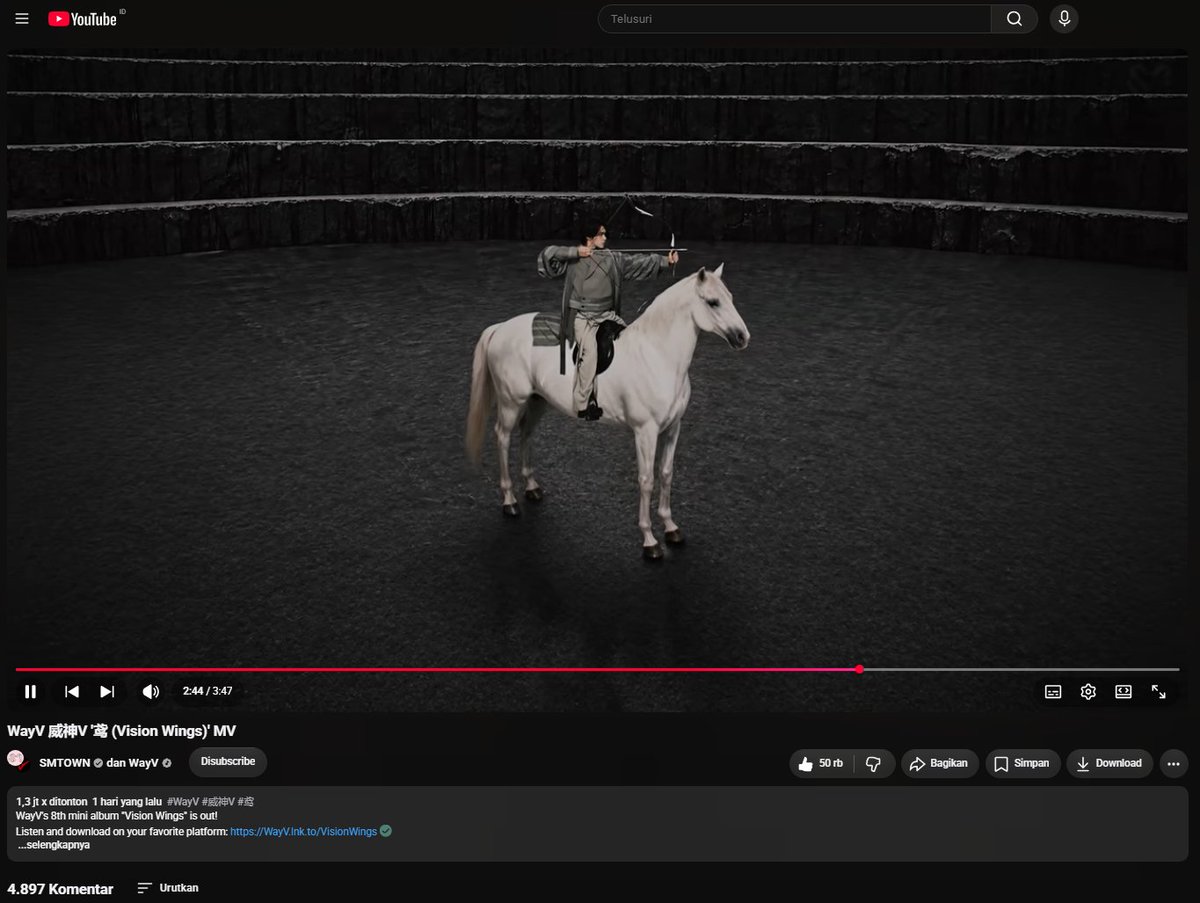Viewport: 1200px width, 903px height.
Task: Save video with Simpan button
Action: [x=1023, y=763]
